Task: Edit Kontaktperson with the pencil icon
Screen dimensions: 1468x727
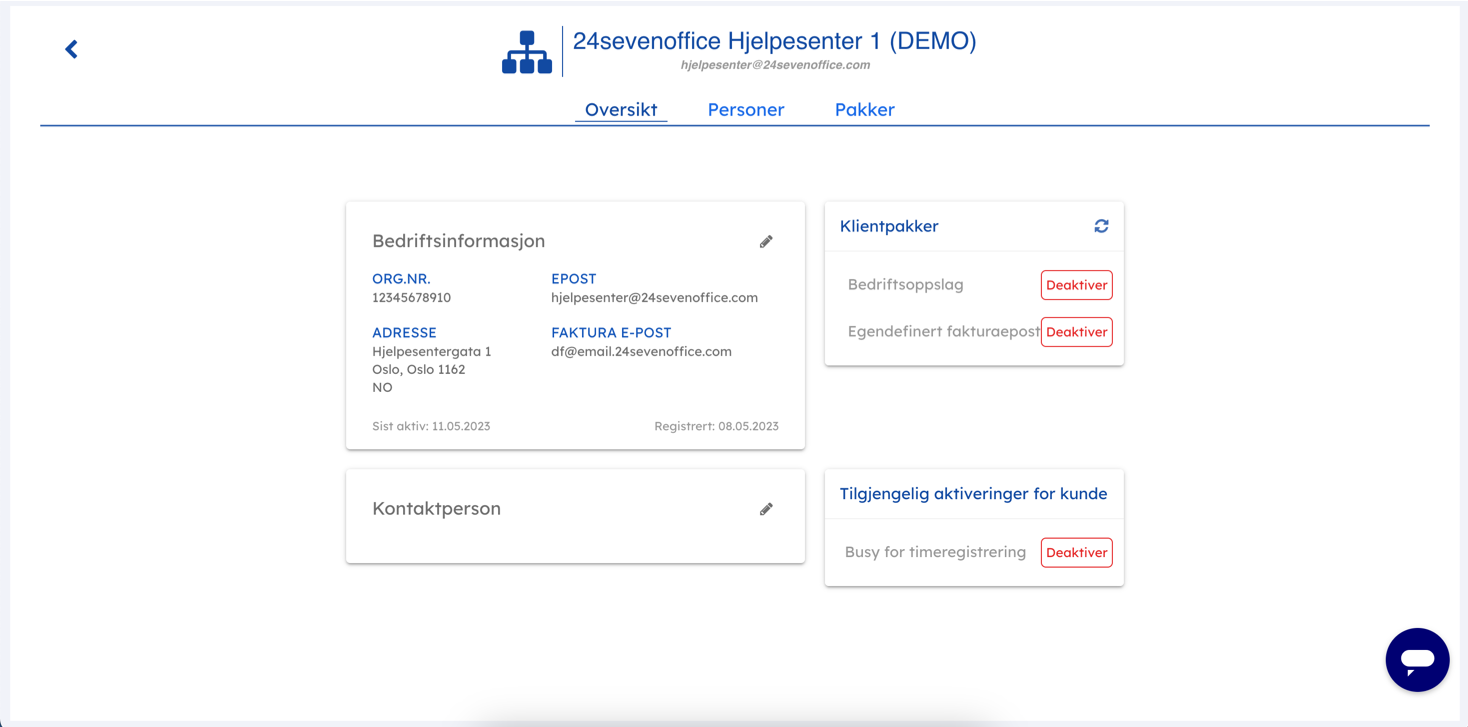Action: click(766, 509)
